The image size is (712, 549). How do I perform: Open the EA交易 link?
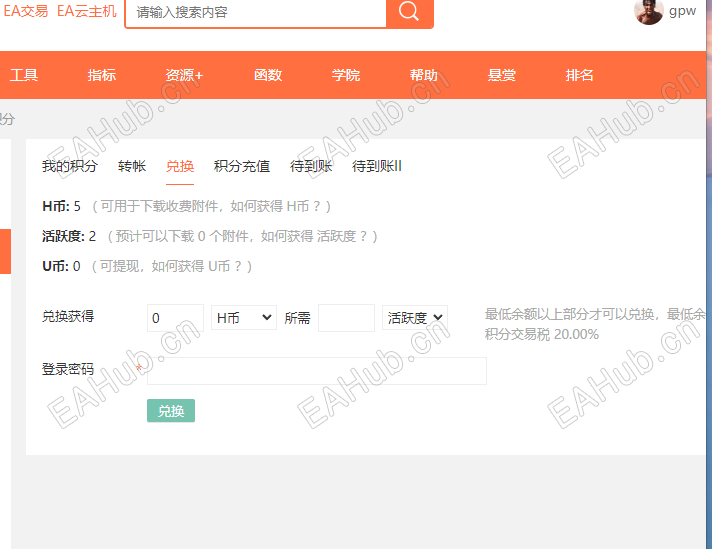click(26, 11)
